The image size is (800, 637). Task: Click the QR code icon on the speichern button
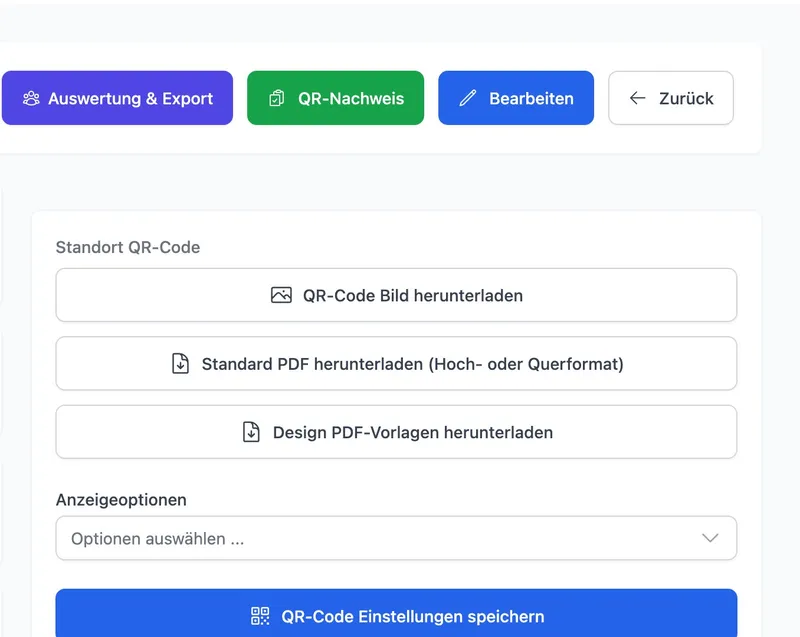point(260,616)
